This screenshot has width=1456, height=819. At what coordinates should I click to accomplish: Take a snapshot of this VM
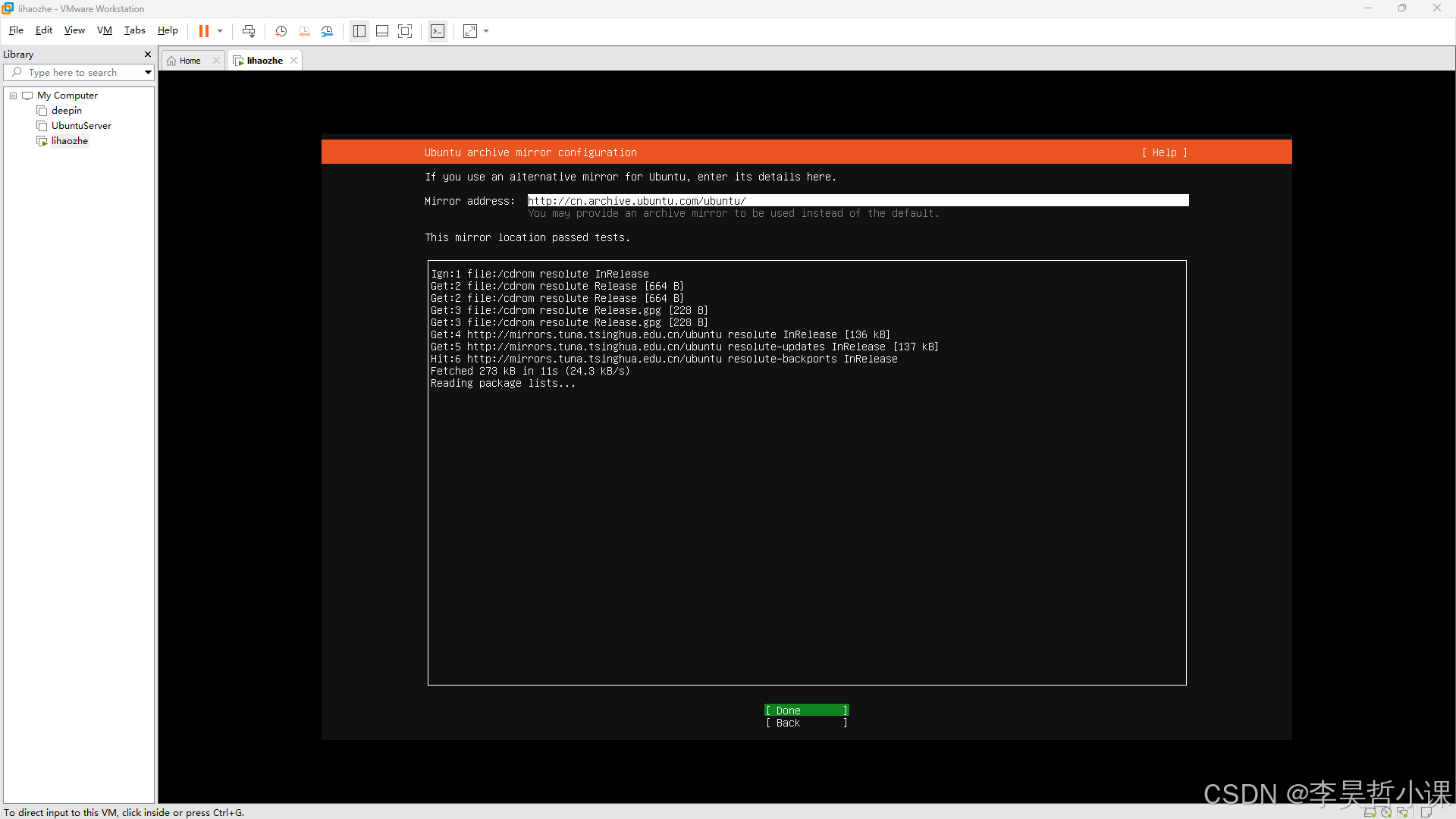pos(281,31)
